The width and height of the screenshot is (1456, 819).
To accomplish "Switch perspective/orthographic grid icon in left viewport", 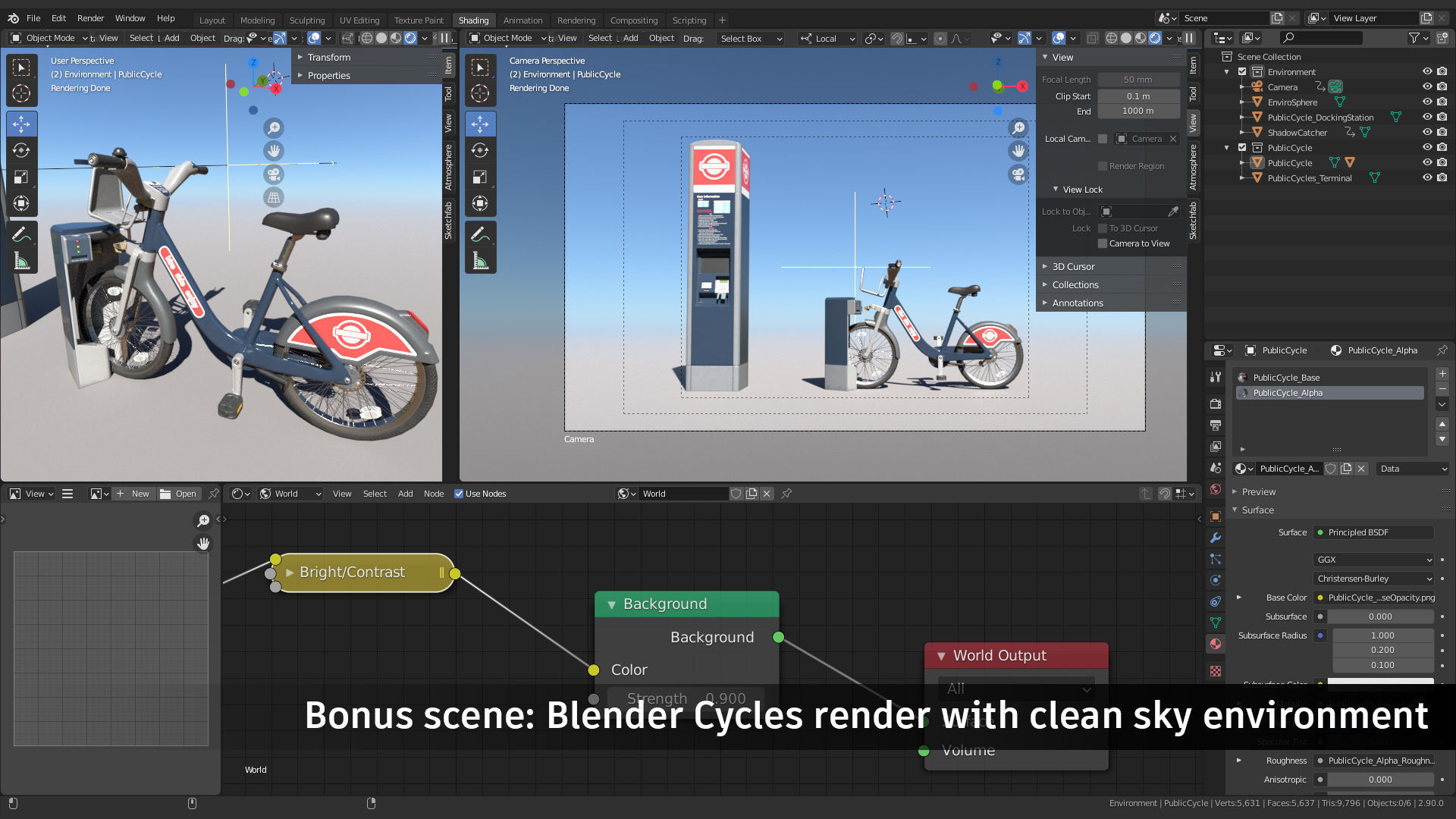I will point(274,198).
